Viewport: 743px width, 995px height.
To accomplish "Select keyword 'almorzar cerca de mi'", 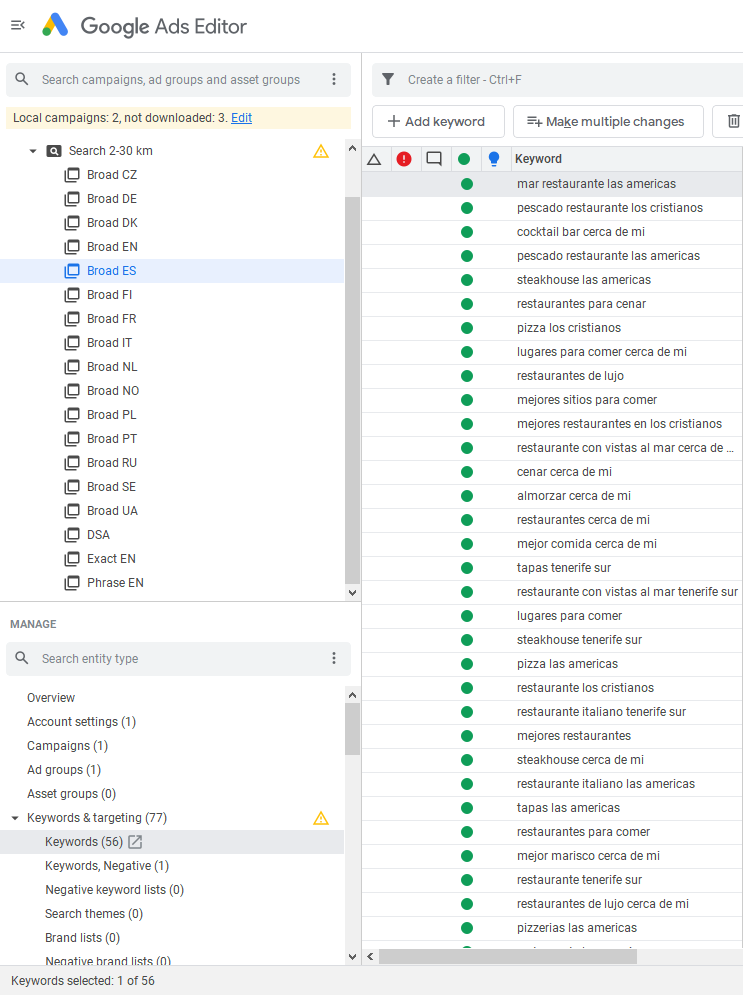I will click(574, 496).
